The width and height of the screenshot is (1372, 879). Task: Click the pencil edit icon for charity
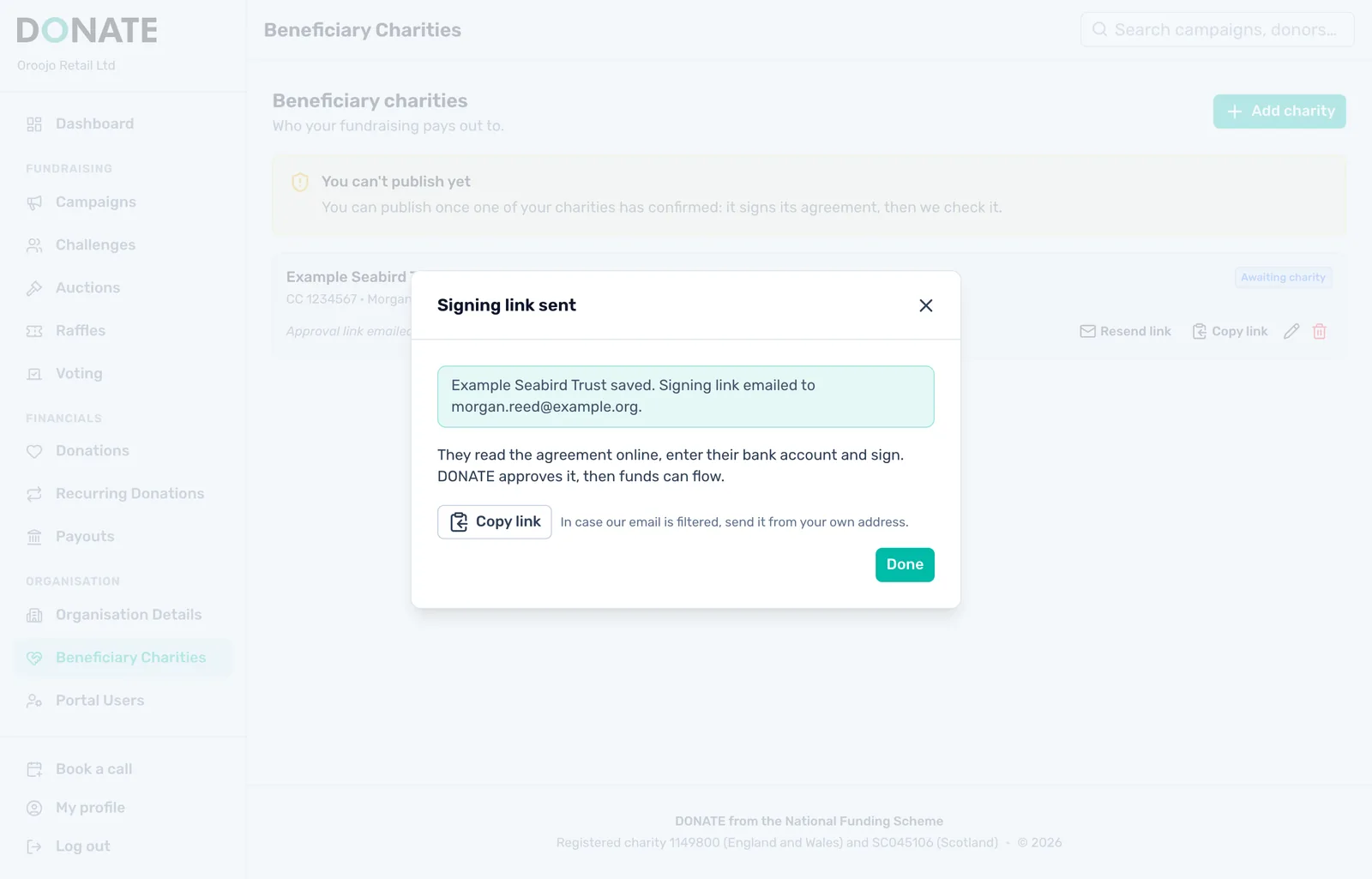point(1291,331)
